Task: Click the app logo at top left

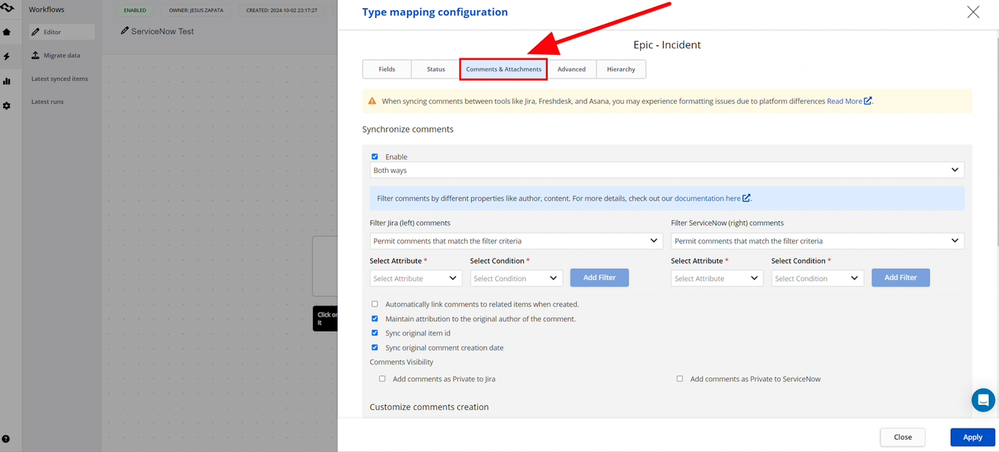Action: pos(6,8)
